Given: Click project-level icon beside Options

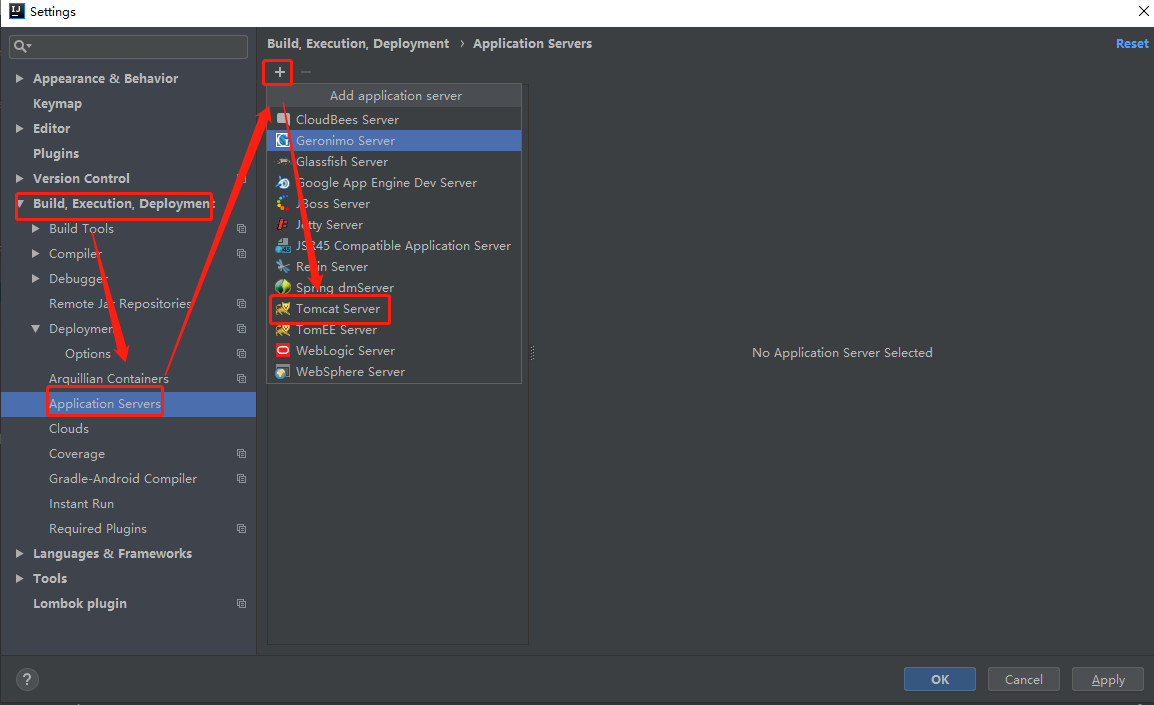Looking at the screenshot, I should (241, 353).
